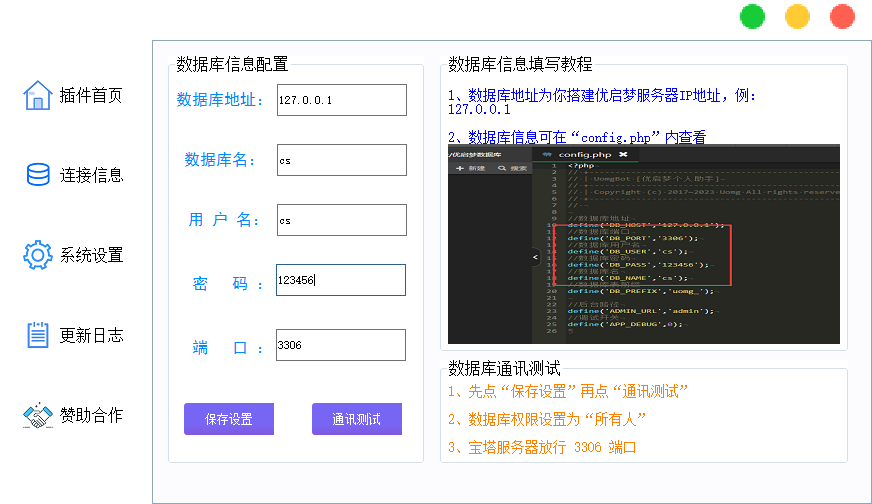Open the 插件首页 menu label

[x=91, y=96]
